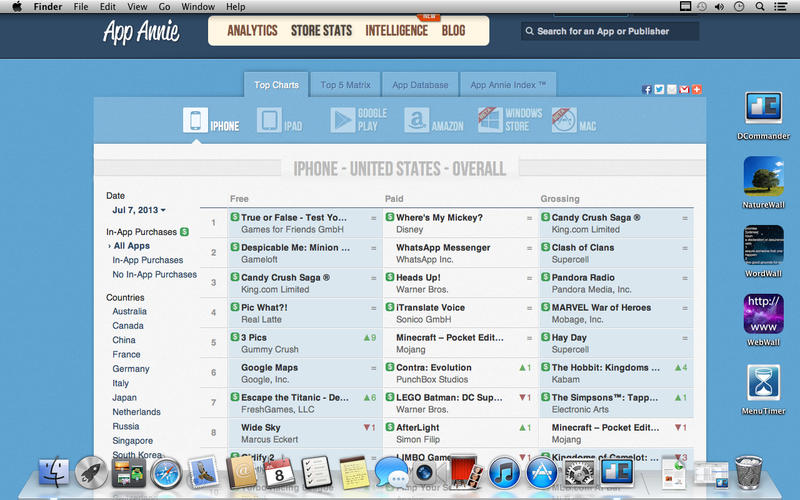Go to STORE STATS in the navigation
Image resolution: width=800 pixels, height=500 pixels.
point(321,31)
